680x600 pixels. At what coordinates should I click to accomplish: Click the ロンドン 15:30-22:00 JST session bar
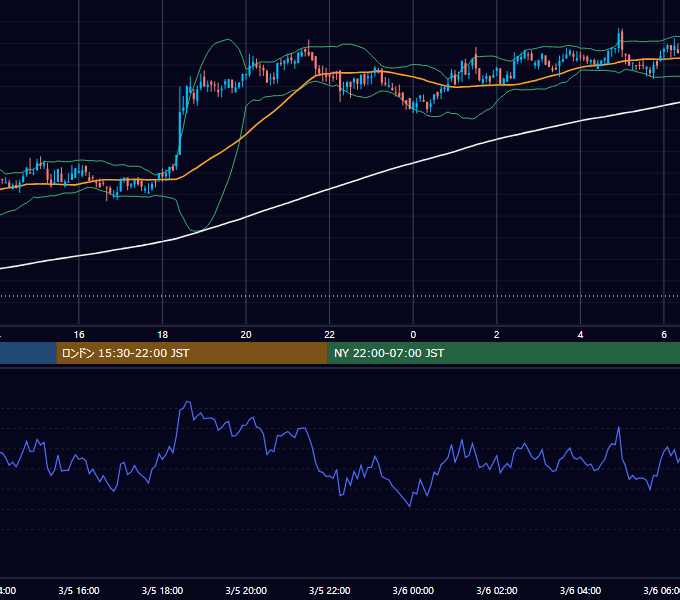coord(192,353)
